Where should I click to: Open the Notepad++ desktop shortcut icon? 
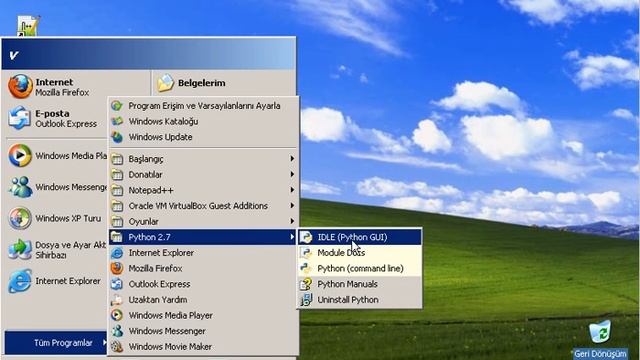(28, 26)
